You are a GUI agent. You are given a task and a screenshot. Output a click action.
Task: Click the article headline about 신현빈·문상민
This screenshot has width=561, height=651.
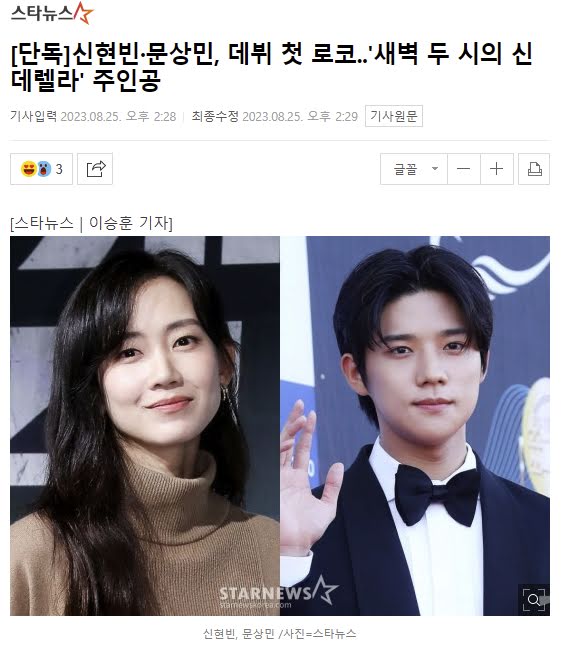point(272,66)
